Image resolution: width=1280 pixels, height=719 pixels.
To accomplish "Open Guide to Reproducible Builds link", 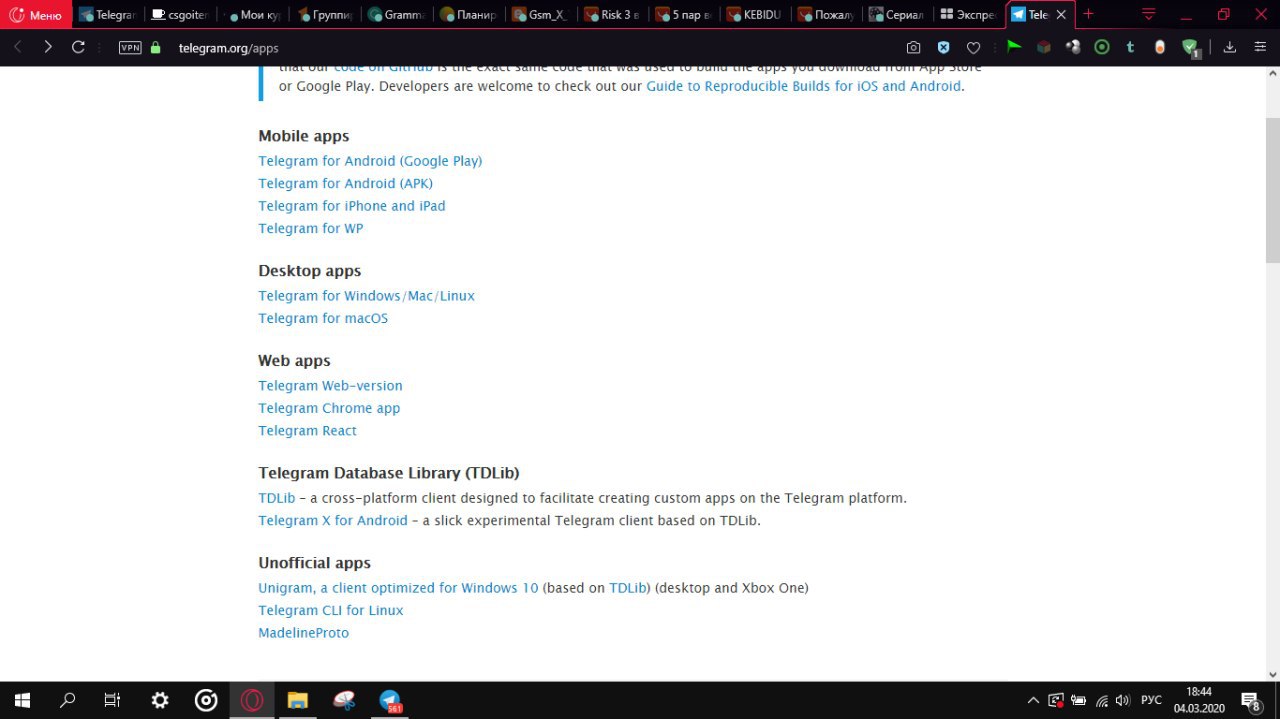I will [804, 86].
